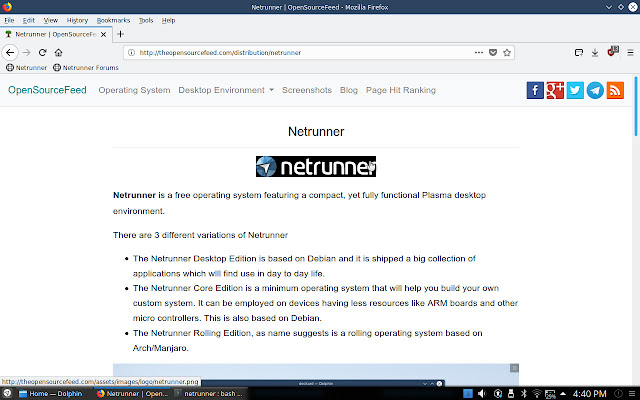640x400 pixels.
Task: Open the Wi-Fi network tray icon
Action: 537,393
